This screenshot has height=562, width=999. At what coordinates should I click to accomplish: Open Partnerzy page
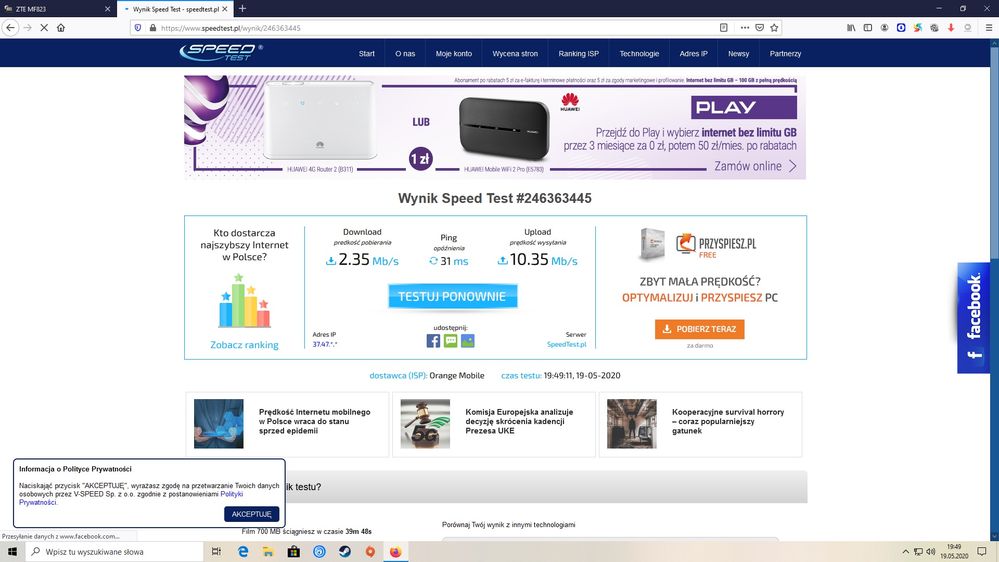click(785, 54)
